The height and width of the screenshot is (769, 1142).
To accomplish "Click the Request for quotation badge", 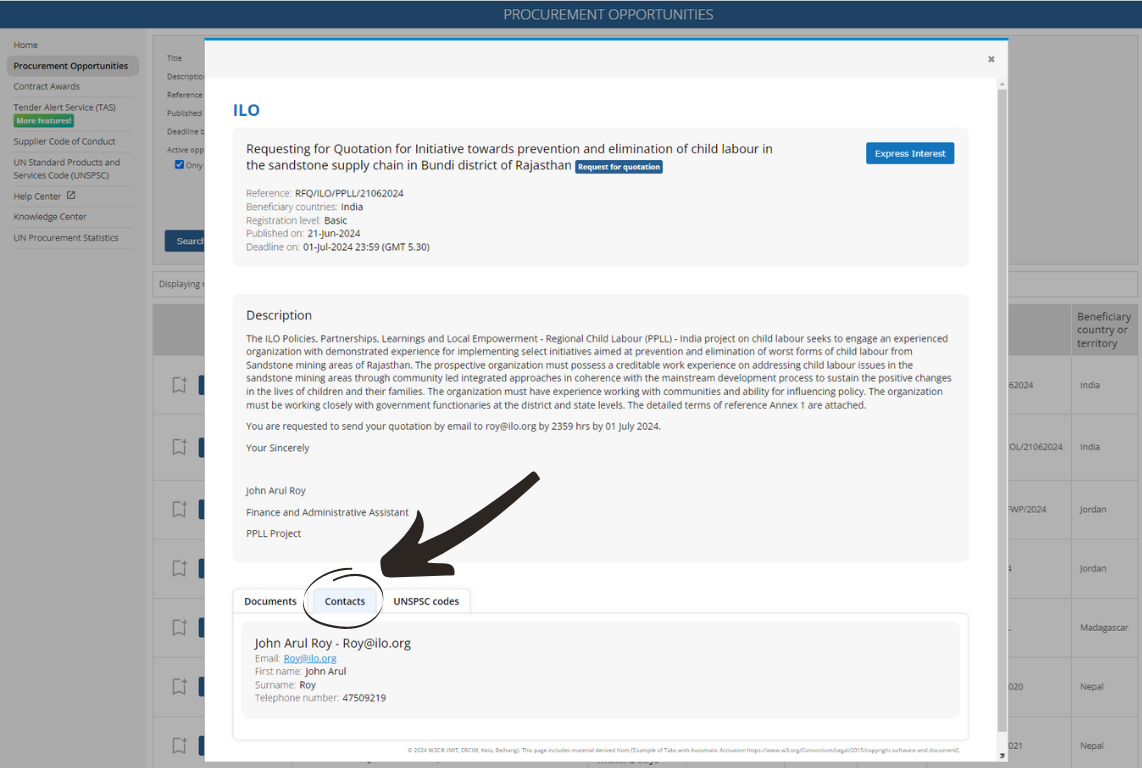I will (x=619, y=167).
